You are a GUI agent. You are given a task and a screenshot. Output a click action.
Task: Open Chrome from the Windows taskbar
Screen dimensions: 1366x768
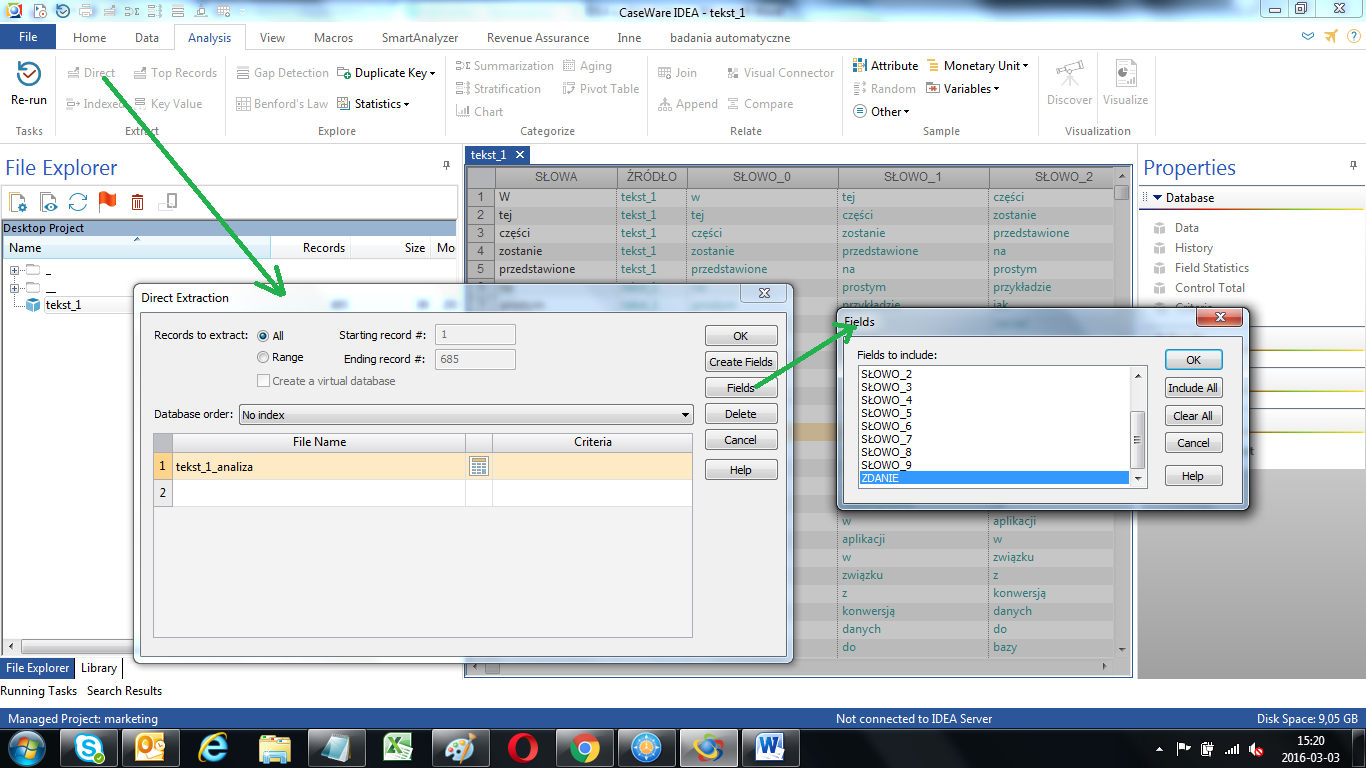click(585, 748)
